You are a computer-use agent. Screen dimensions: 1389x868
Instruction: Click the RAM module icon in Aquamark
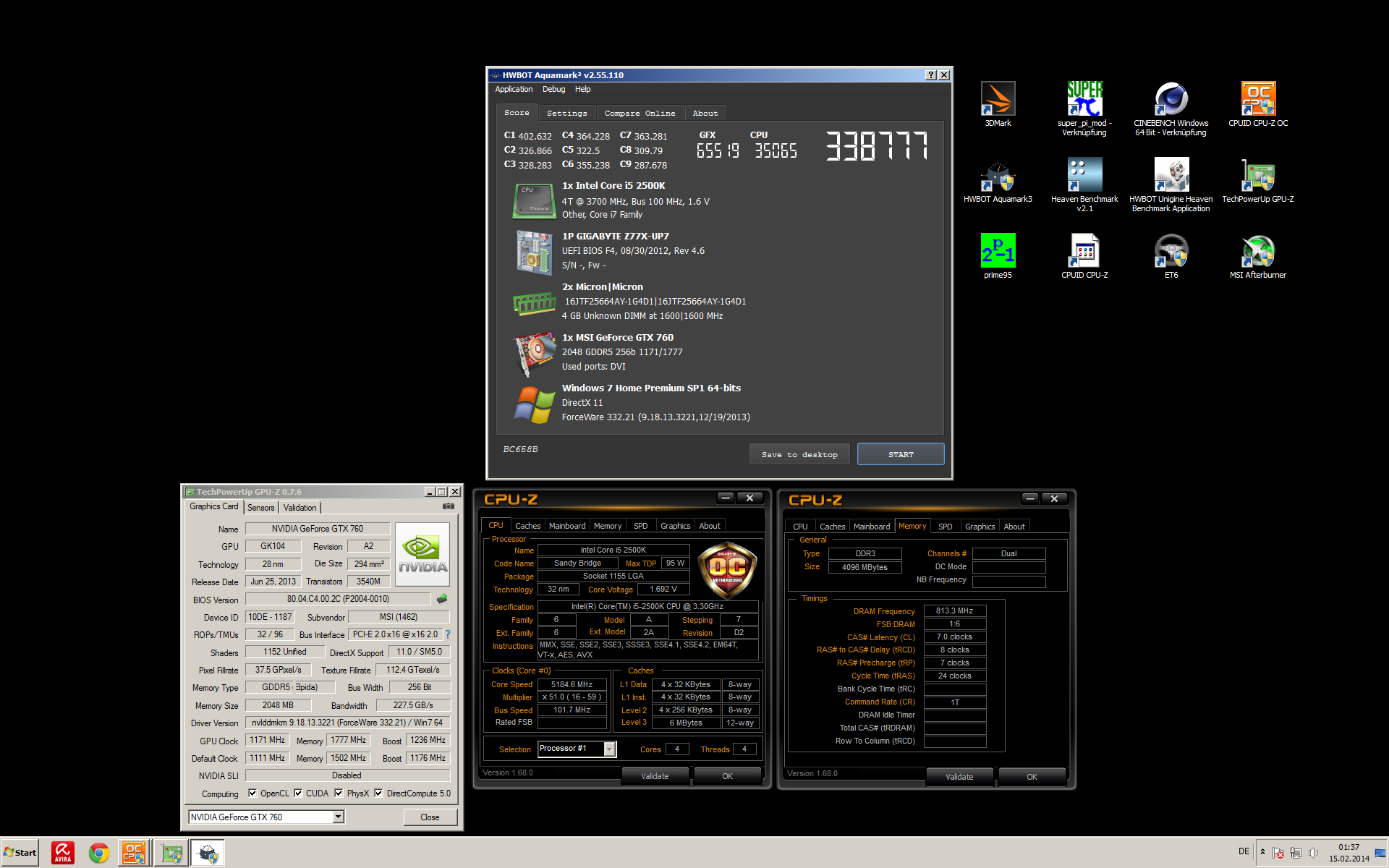pos(534,302)
